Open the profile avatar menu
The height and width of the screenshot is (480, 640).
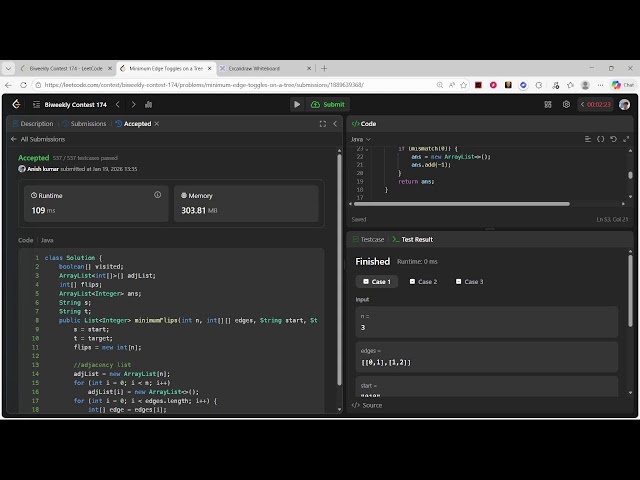coord(624,104)
